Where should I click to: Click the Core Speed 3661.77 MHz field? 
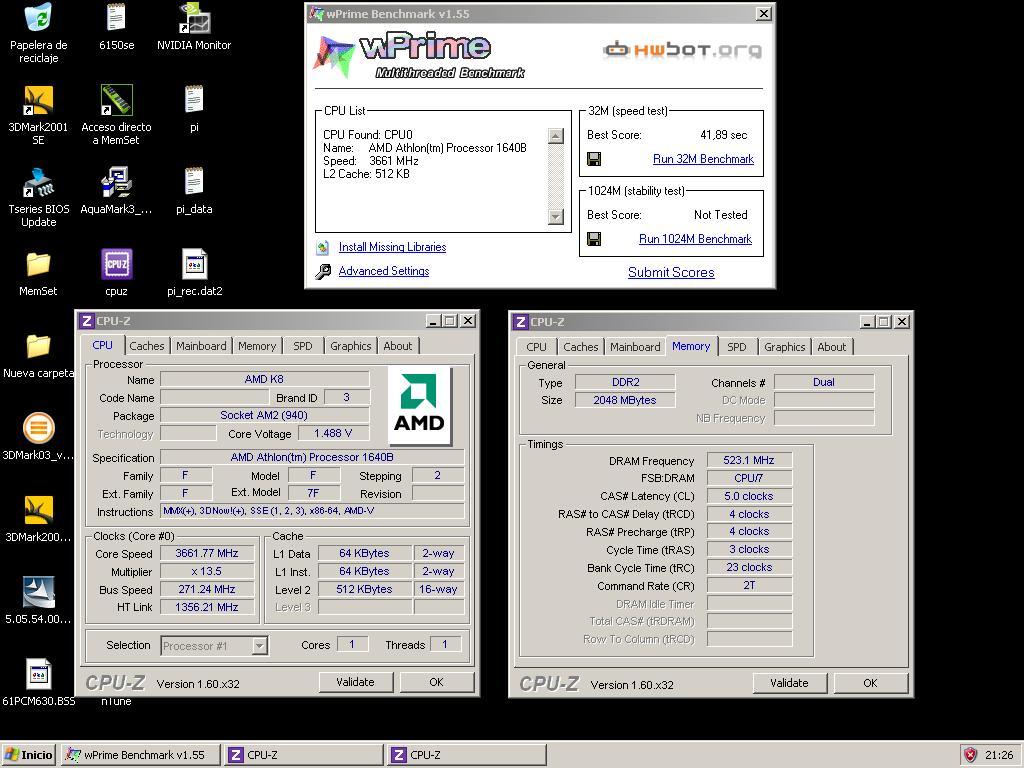207,553
